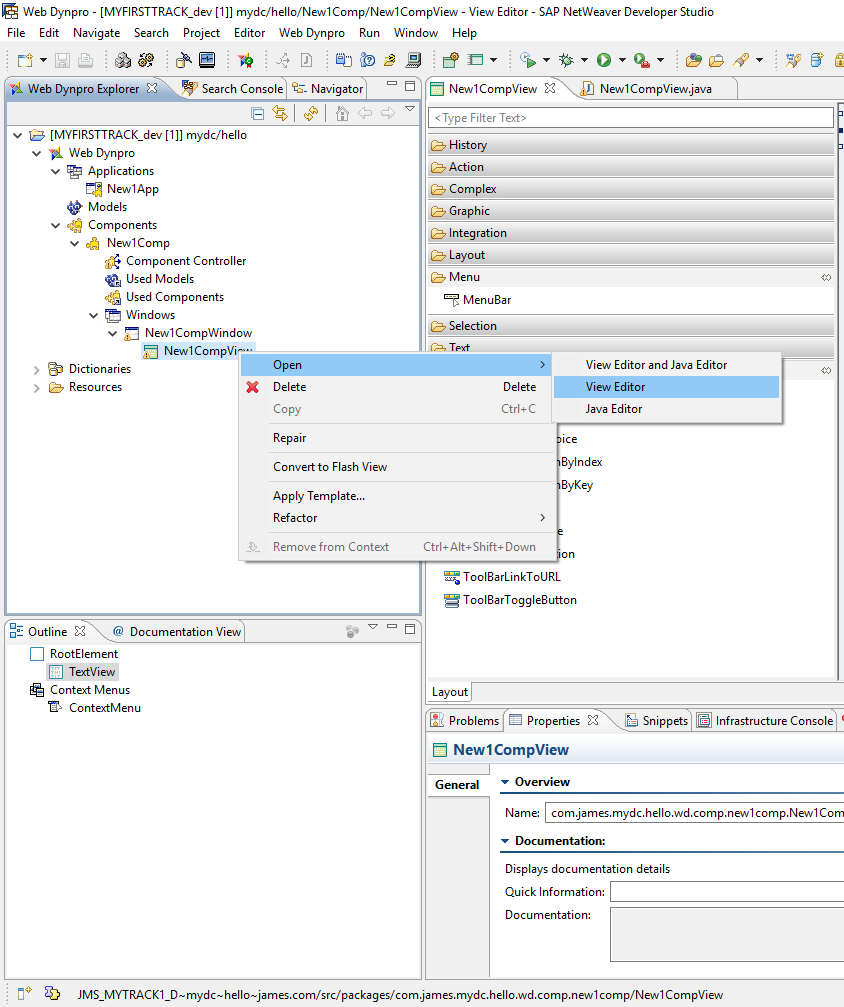Expand the Resources tree node
This screenshot has height=1007, width=844.
37,387
